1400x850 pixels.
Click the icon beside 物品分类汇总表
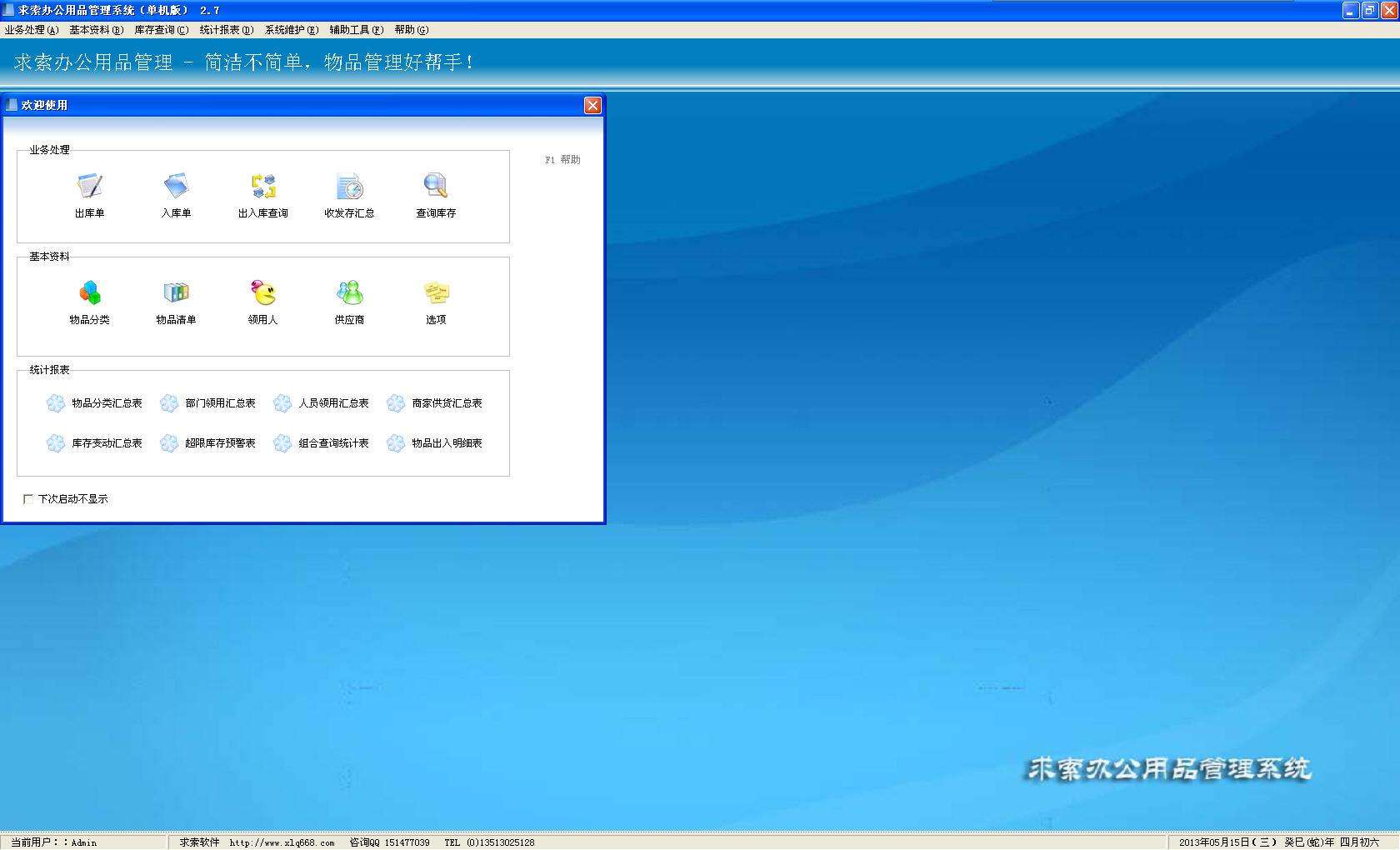[56, 403]
